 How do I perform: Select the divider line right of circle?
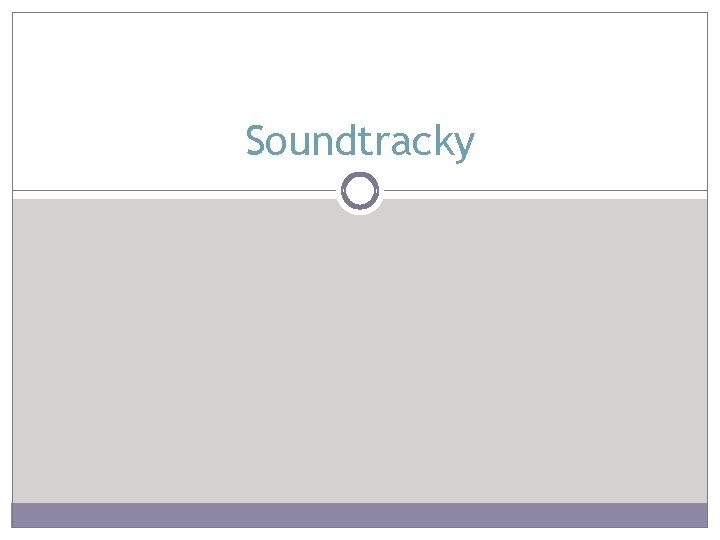546,190
